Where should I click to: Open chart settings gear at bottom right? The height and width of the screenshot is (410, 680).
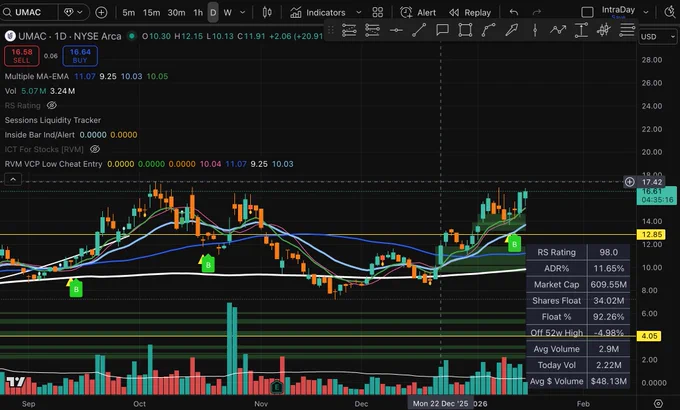[x=658, y=403]
